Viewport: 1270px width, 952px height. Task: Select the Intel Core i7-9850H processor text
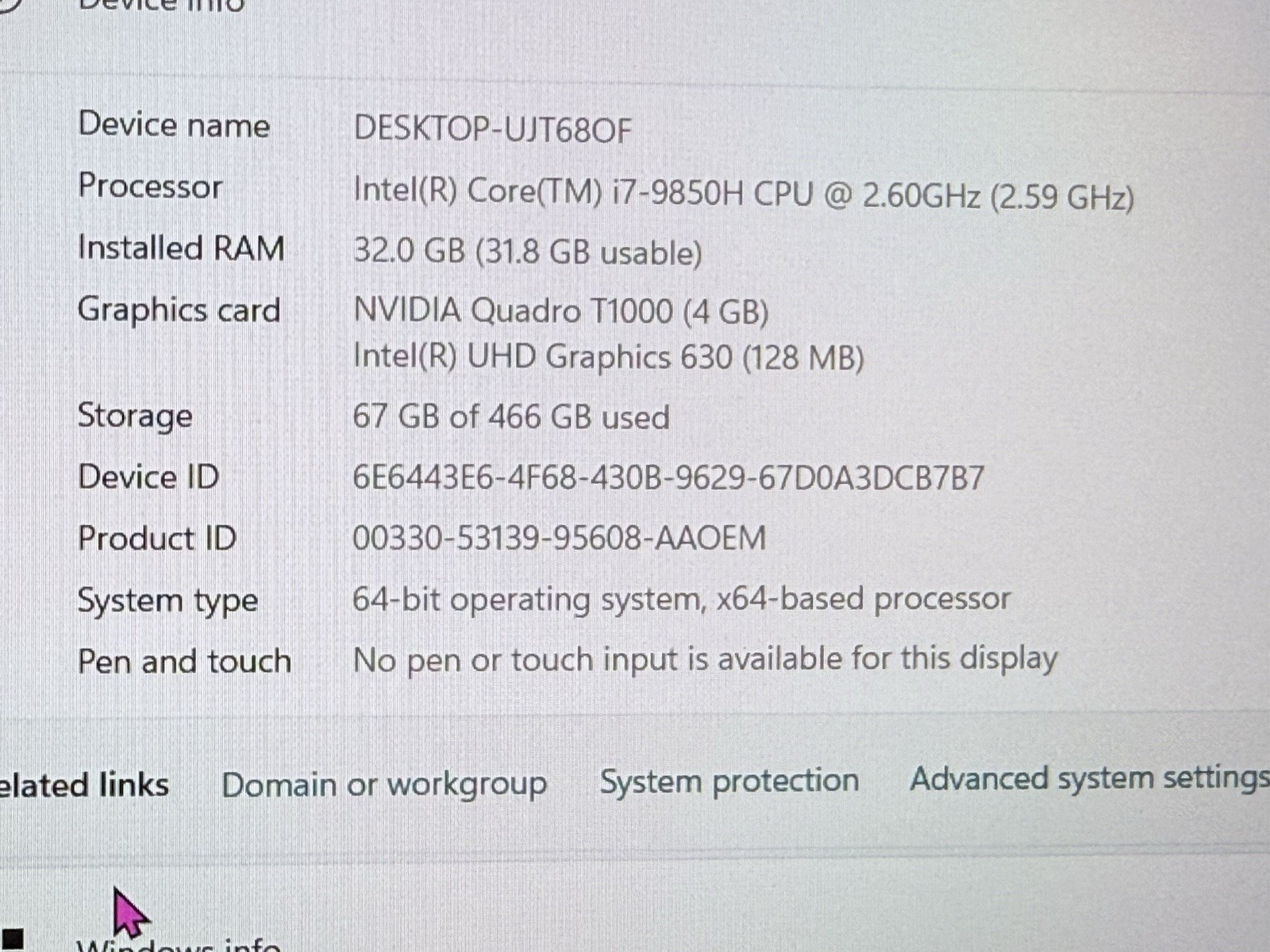pyautogui.click(x=744, y=194)
